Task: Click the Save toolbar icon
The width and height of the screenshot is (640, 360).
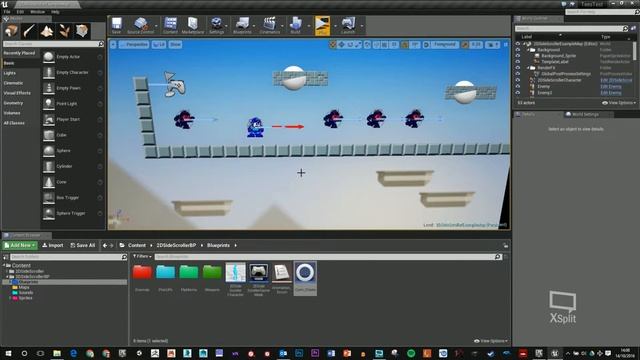Action: (x=117, y=25)
